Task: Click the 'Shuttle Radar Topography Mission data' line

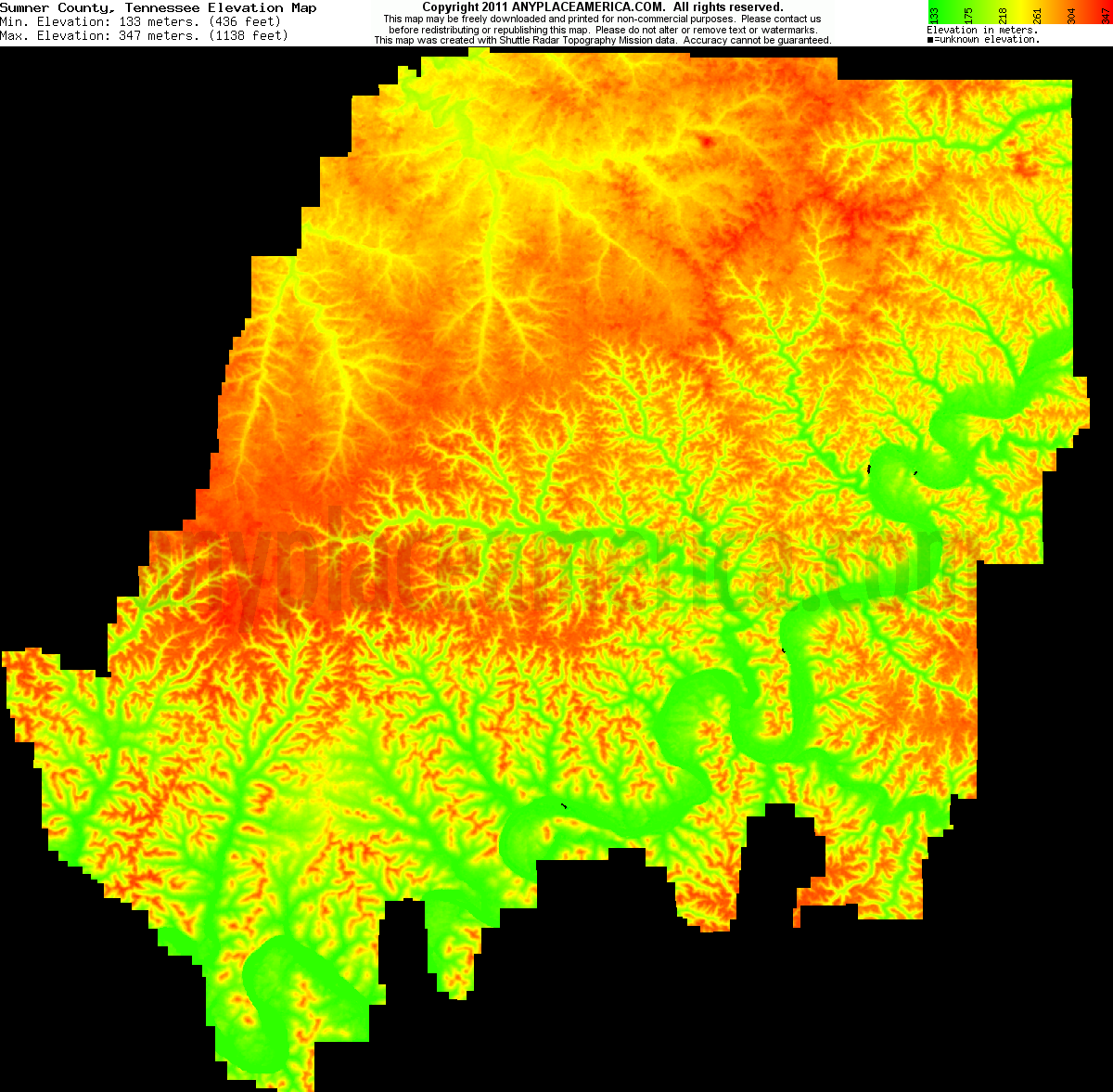Action: (x=603, y=41)
